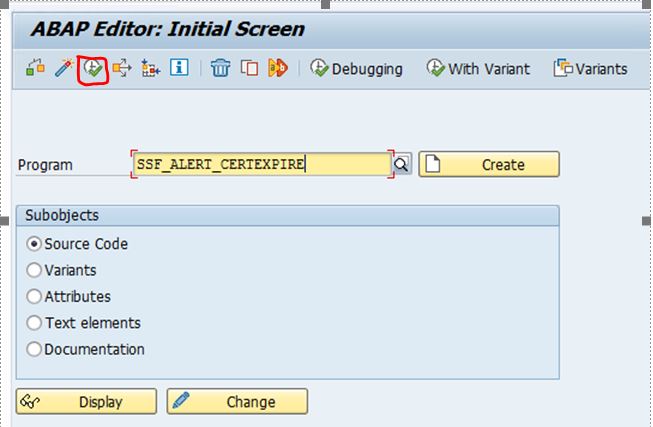This screenshot has width=653, height=427.
Task: Click the Copy program icon
Action: click(249, 69)
